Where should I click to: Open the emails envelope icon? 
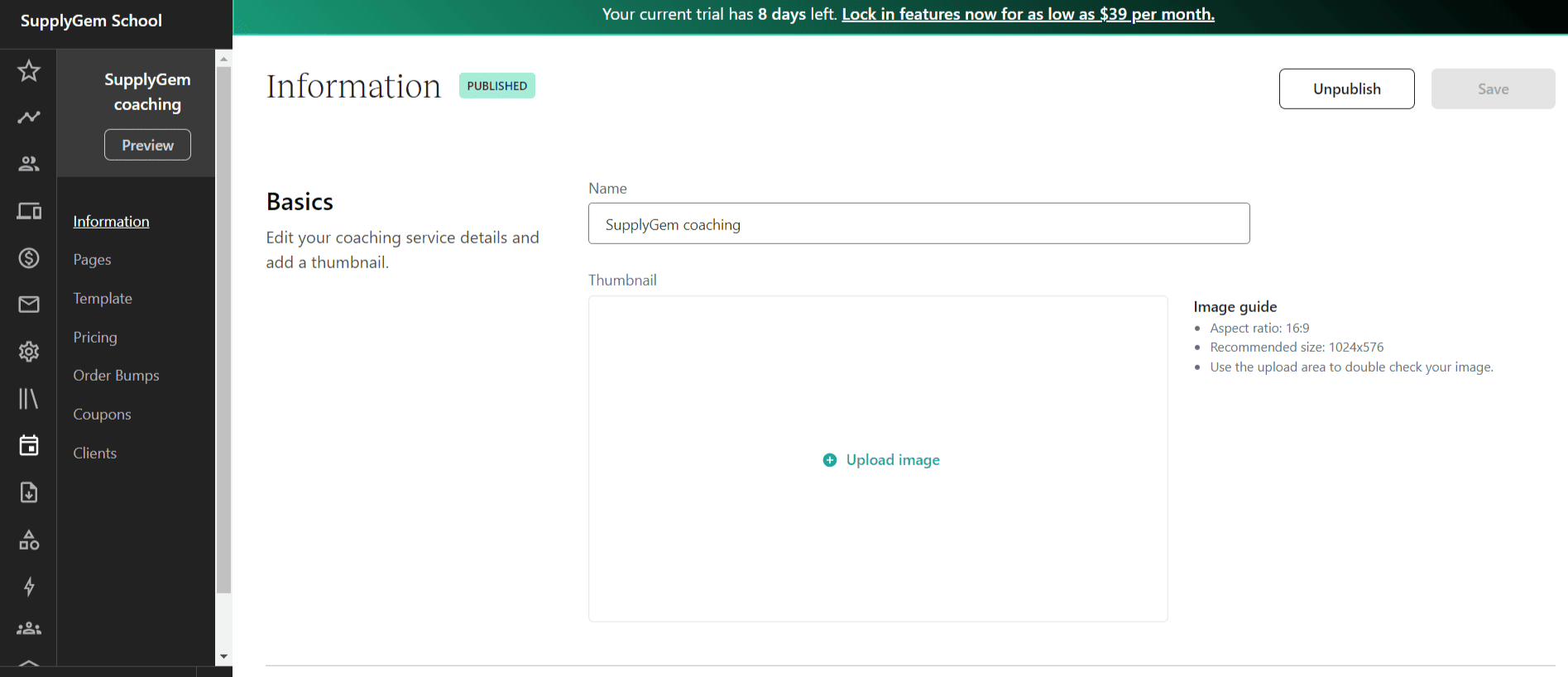pos(29,305)
